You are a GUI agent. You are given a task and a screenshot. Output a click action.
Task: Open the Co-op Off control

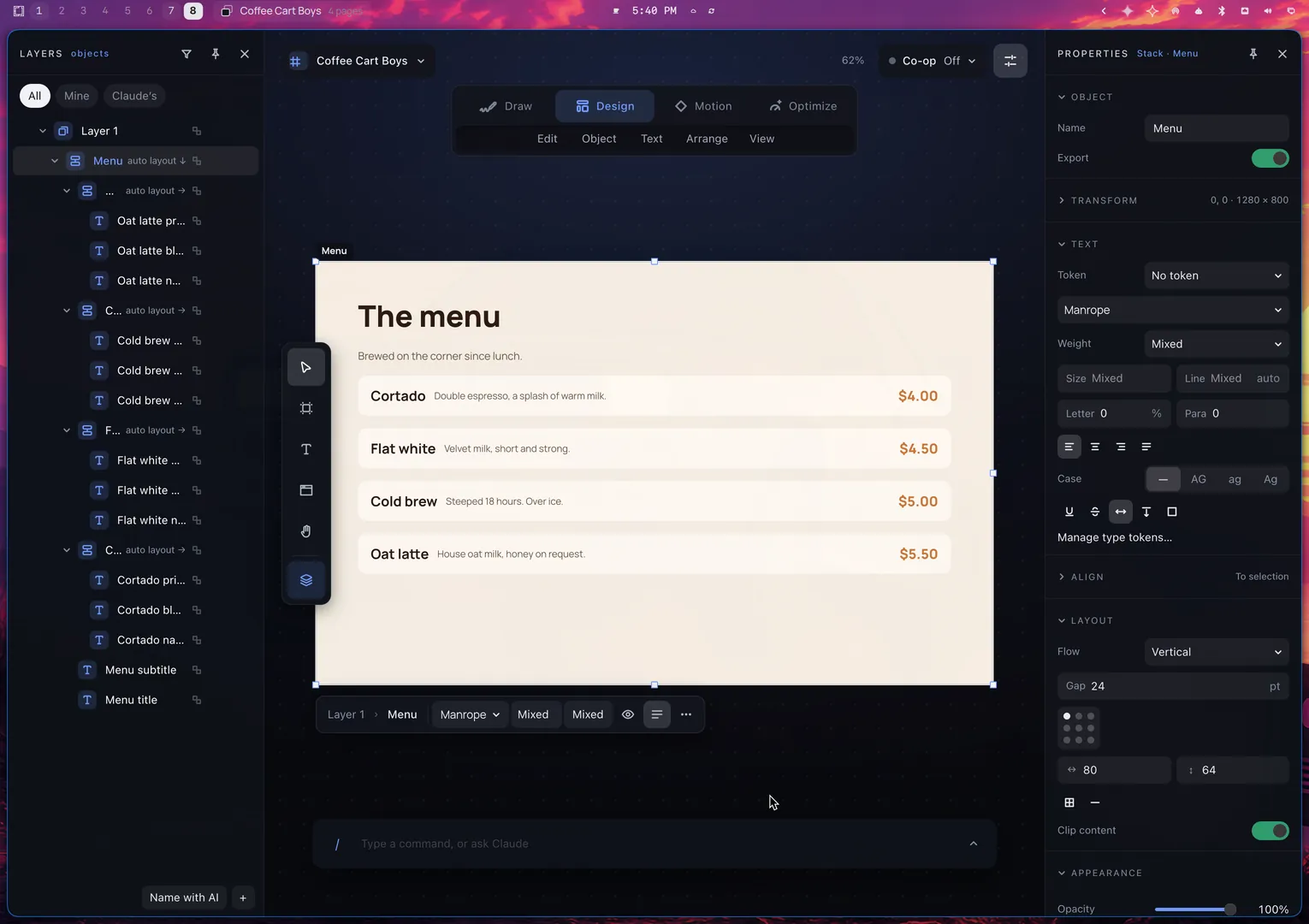coord(933,61)
